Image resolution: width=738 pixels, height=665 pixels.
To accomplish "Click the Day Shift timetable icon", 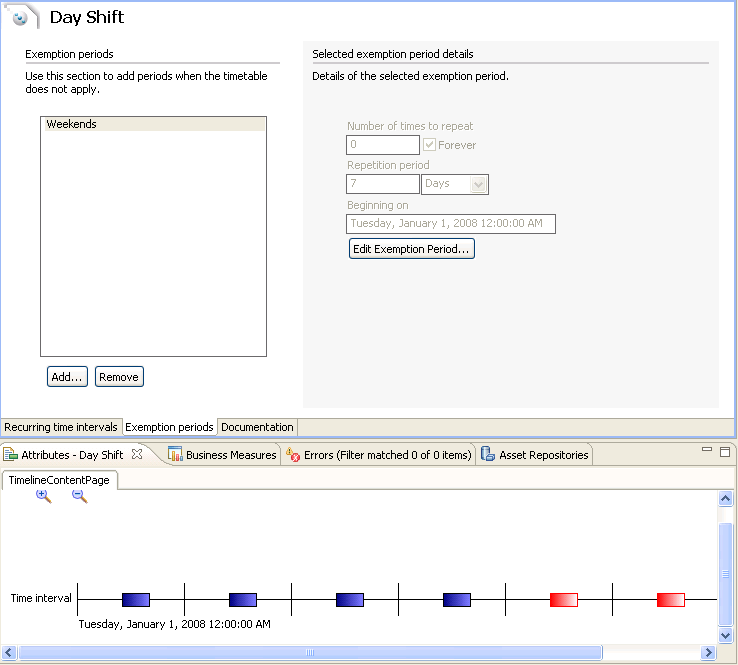I will [20, 17].
